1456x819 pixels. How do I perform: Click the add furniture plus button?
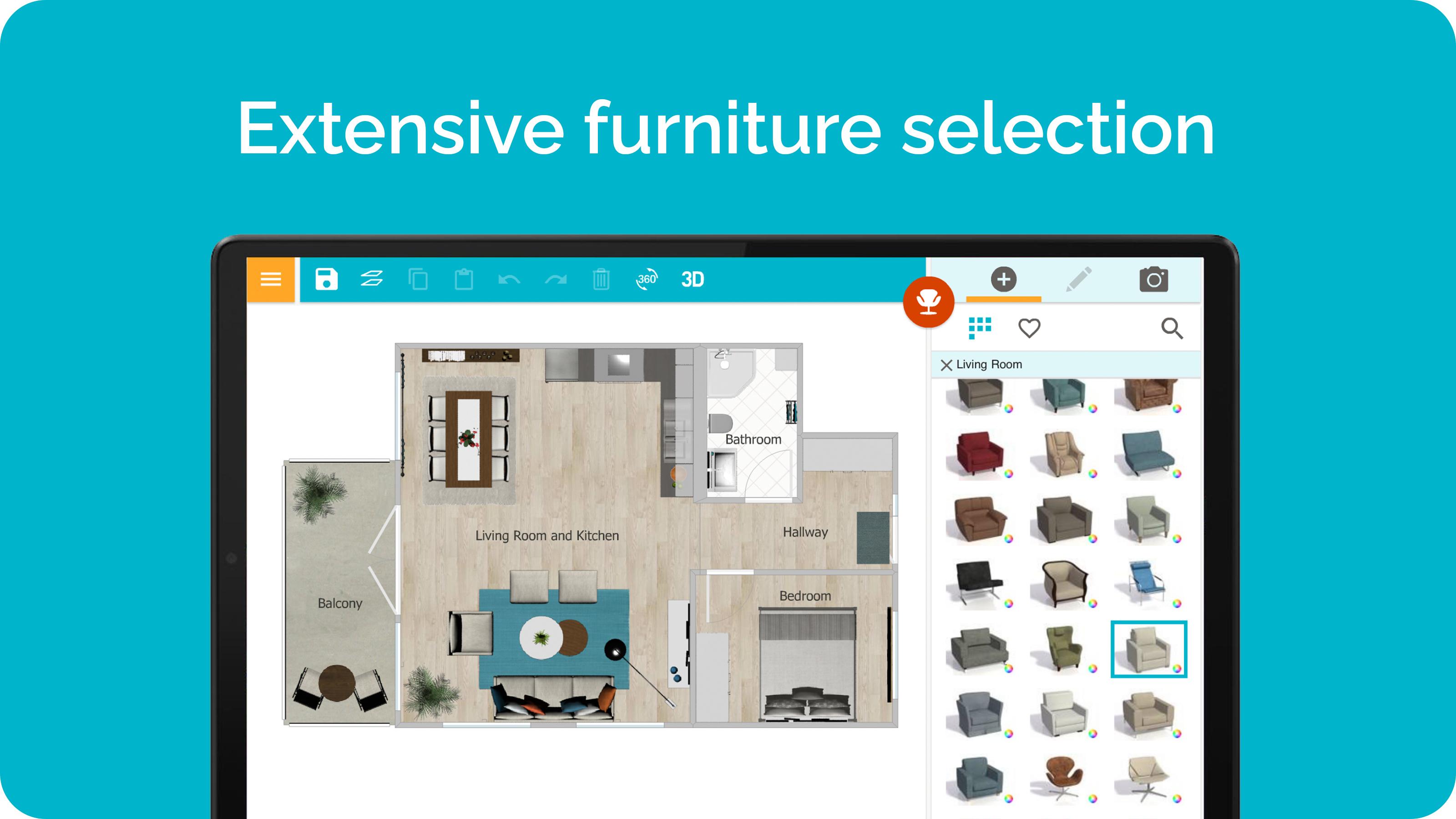tap(1002, 279)
